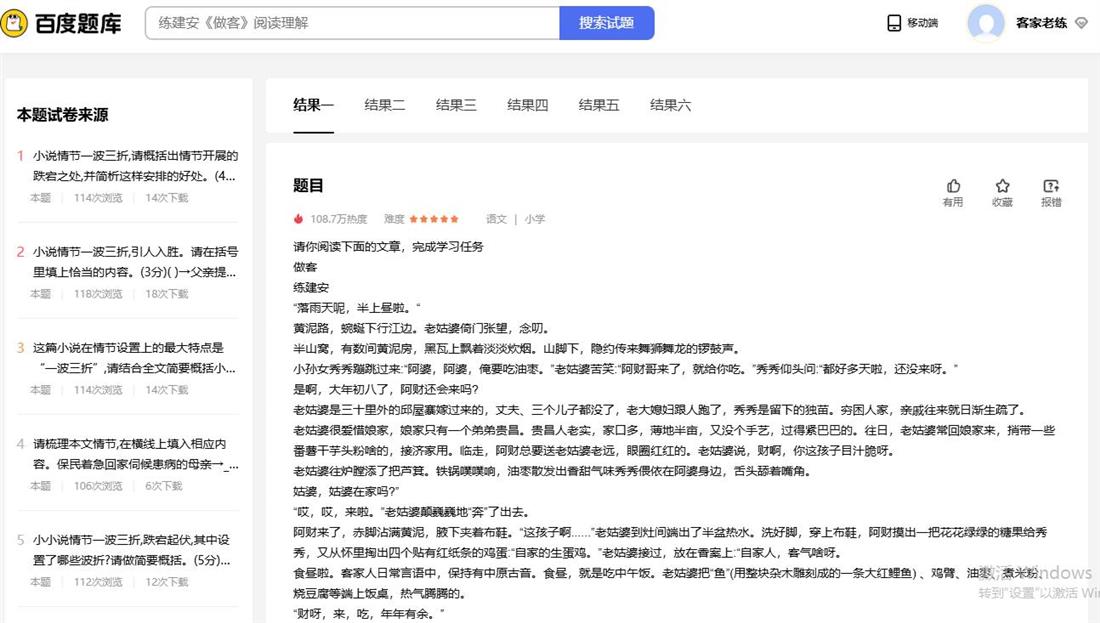This screenshot has width=1100, height=623.
Task: Switch to the 结果五 tab
Action: 598,105
